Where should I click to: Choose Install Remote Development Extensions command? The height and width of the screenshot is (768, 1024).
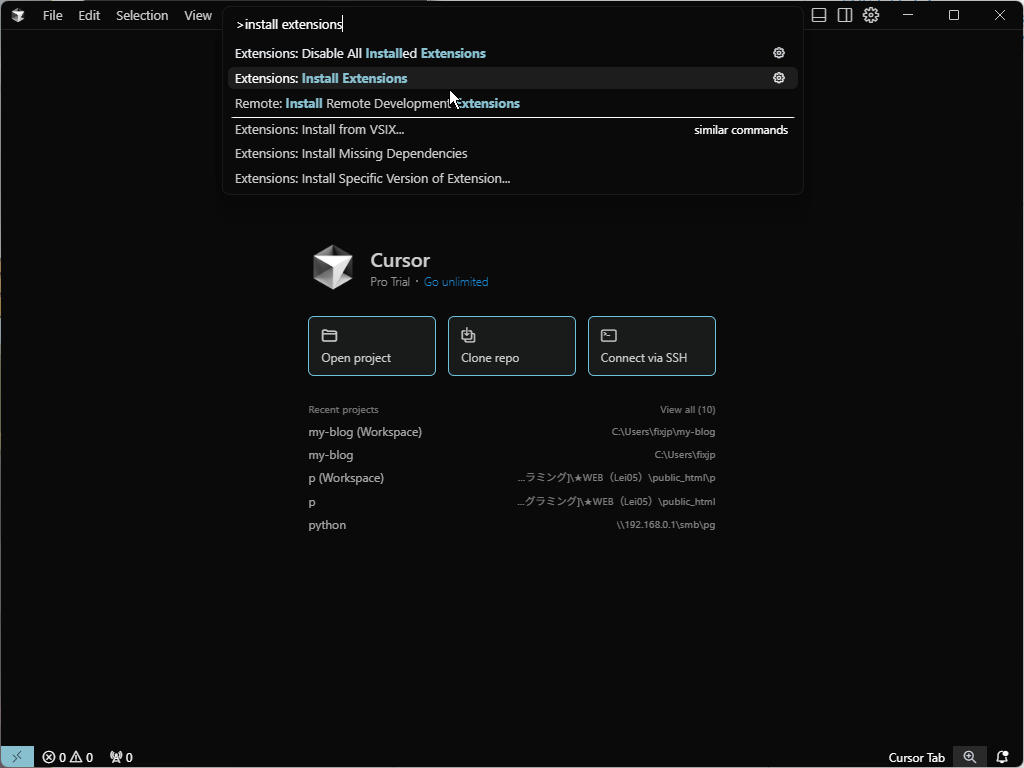377,103
